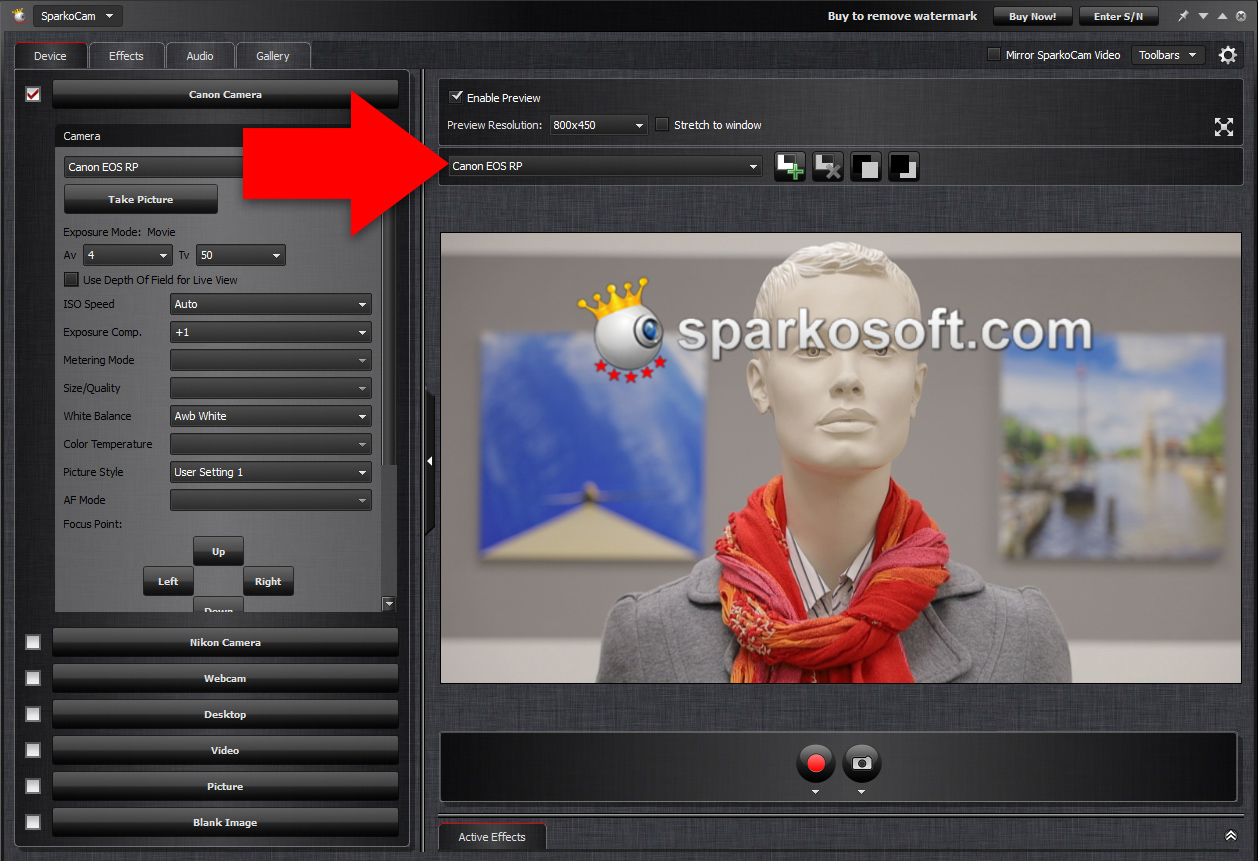Switch to the Gallery tab
1258x861 pixels.
pyautogui.click(x=273, y=56)
